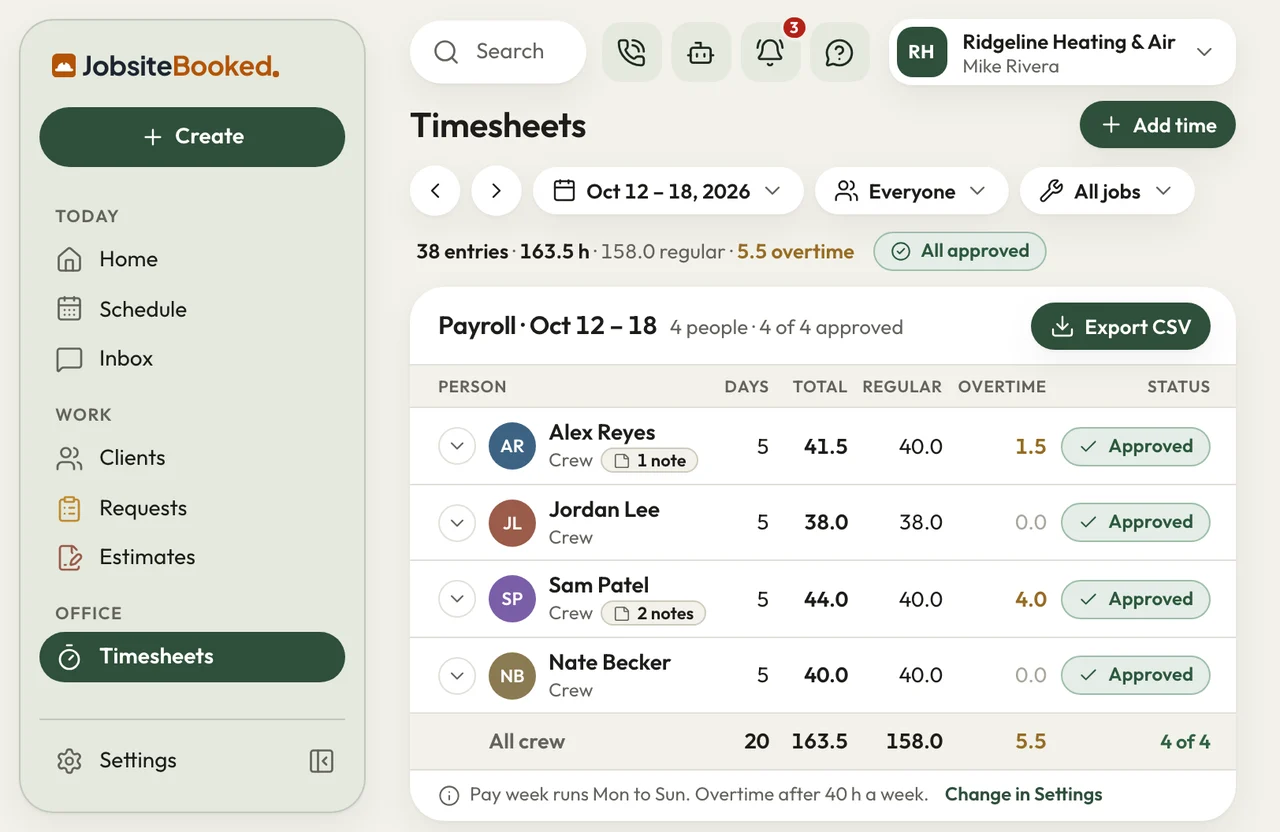Expand Alex Reyes timesheet row
1280x832 pixels.
(457, 446)
